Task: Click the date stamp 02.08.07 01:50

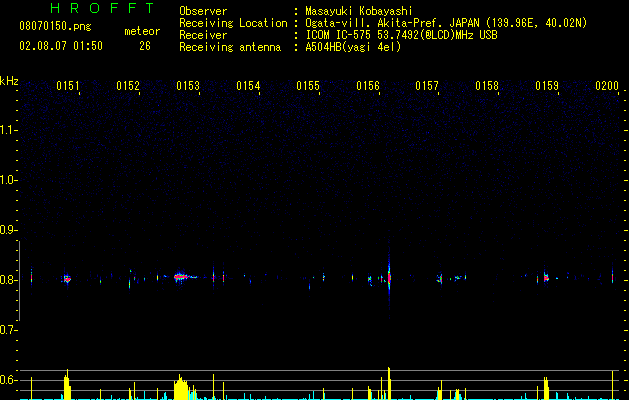Action: pos(61,46)
